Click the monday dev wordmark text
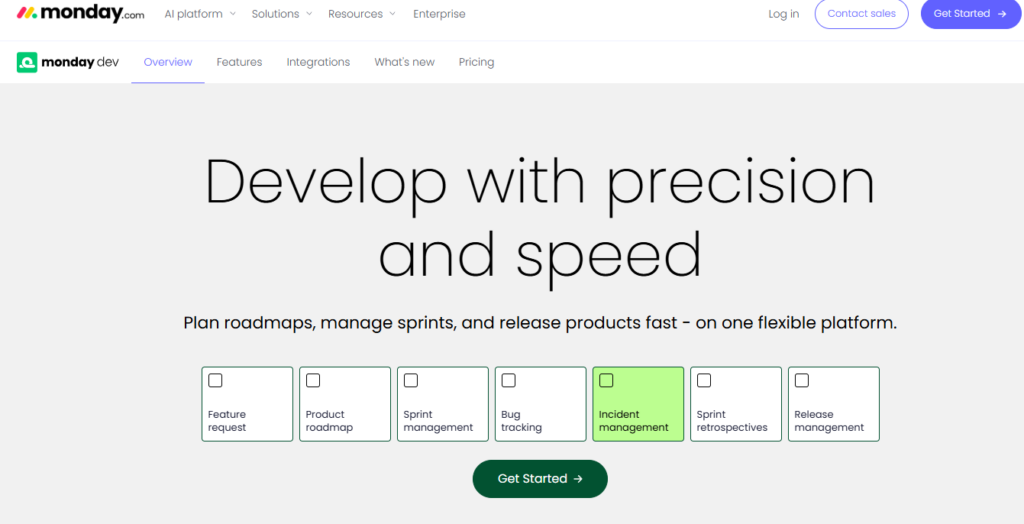This screenshot has height=524, width=1024. [x=80, y=63]
